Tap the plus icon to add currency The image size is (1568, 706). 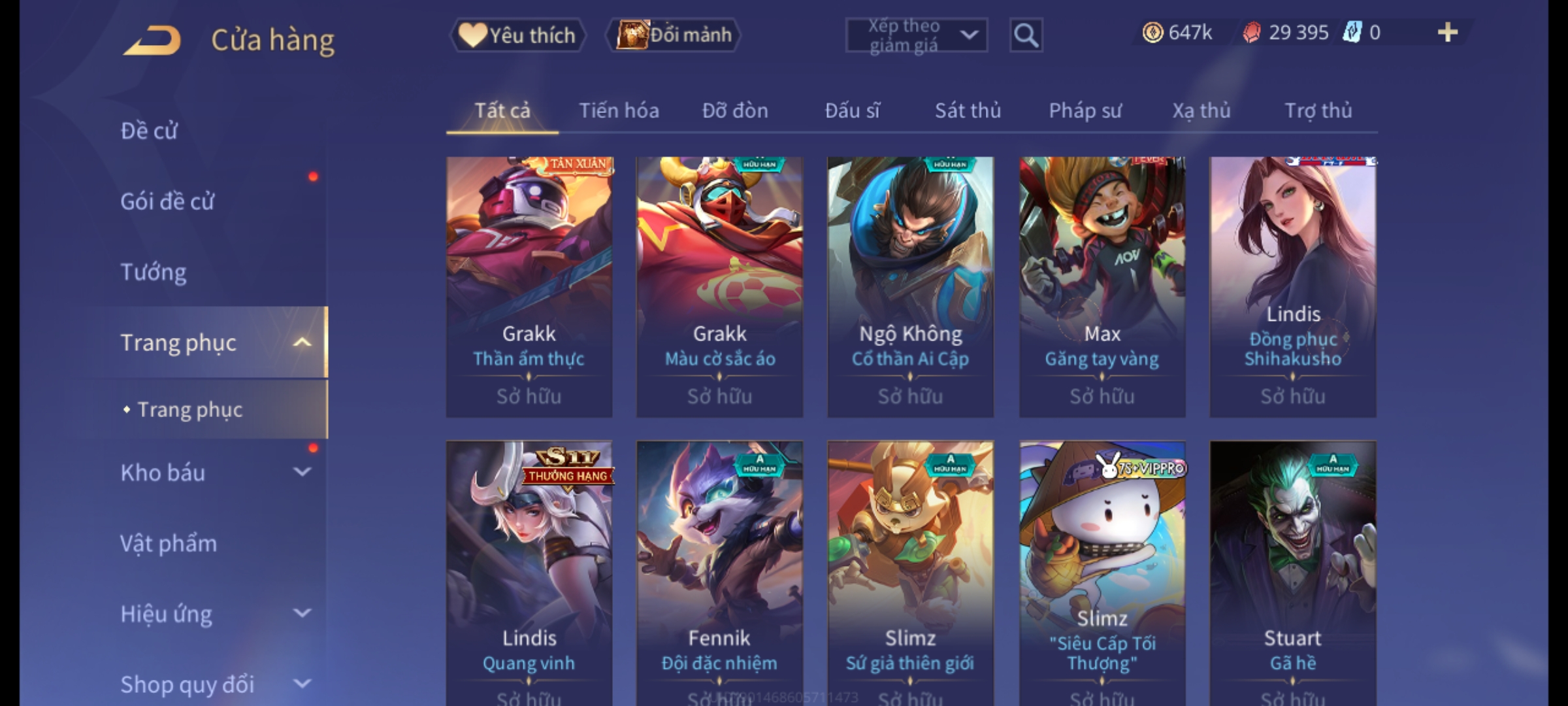(x=1448, y=32)
